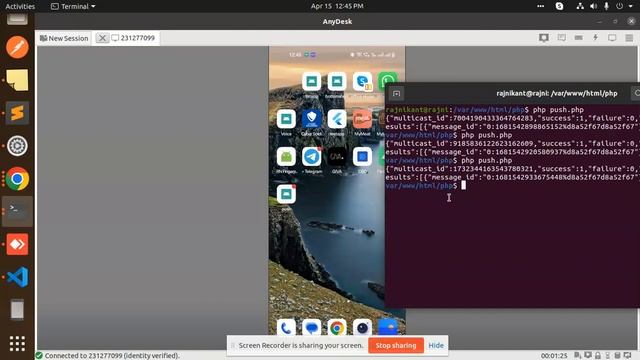Hide the screen sharing notification
640x360 pixels.
point(436,345)
